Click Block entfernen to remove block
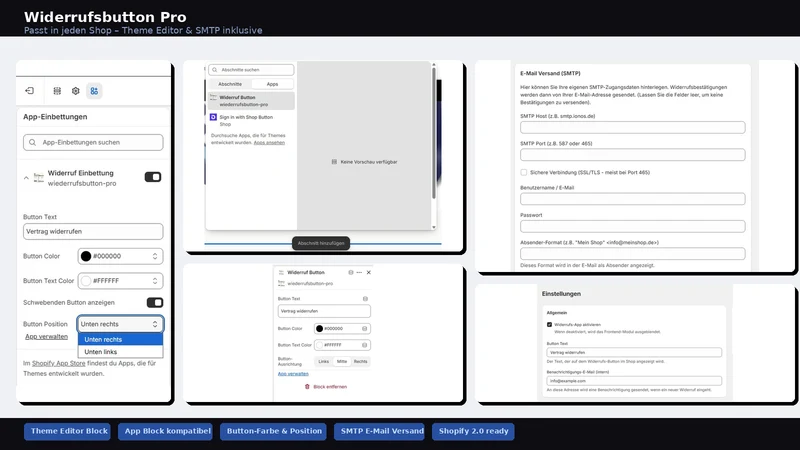 click(x=330, y=387)
